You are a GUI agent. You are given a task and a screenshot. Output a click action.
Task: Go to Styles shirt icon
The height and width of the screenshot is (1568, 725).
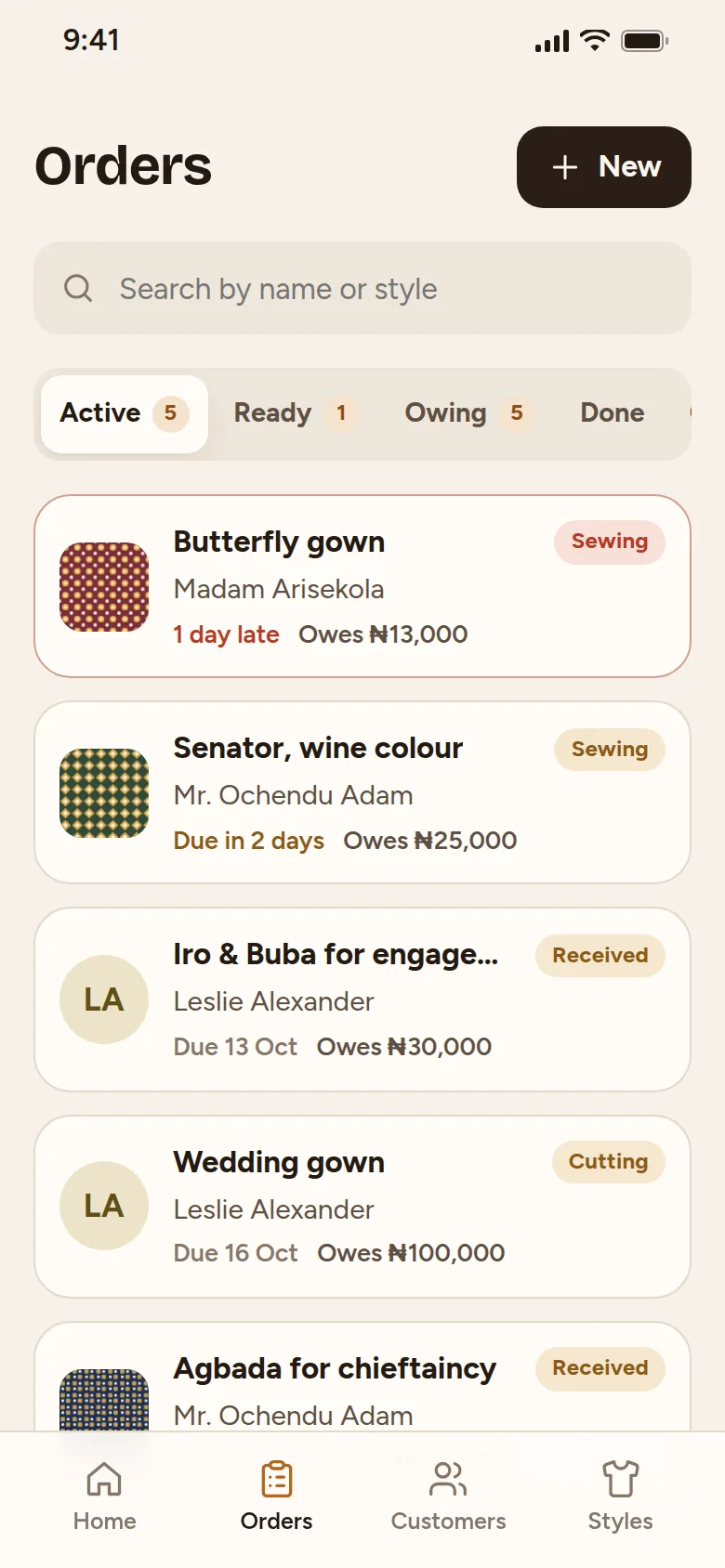(620, 1479)
